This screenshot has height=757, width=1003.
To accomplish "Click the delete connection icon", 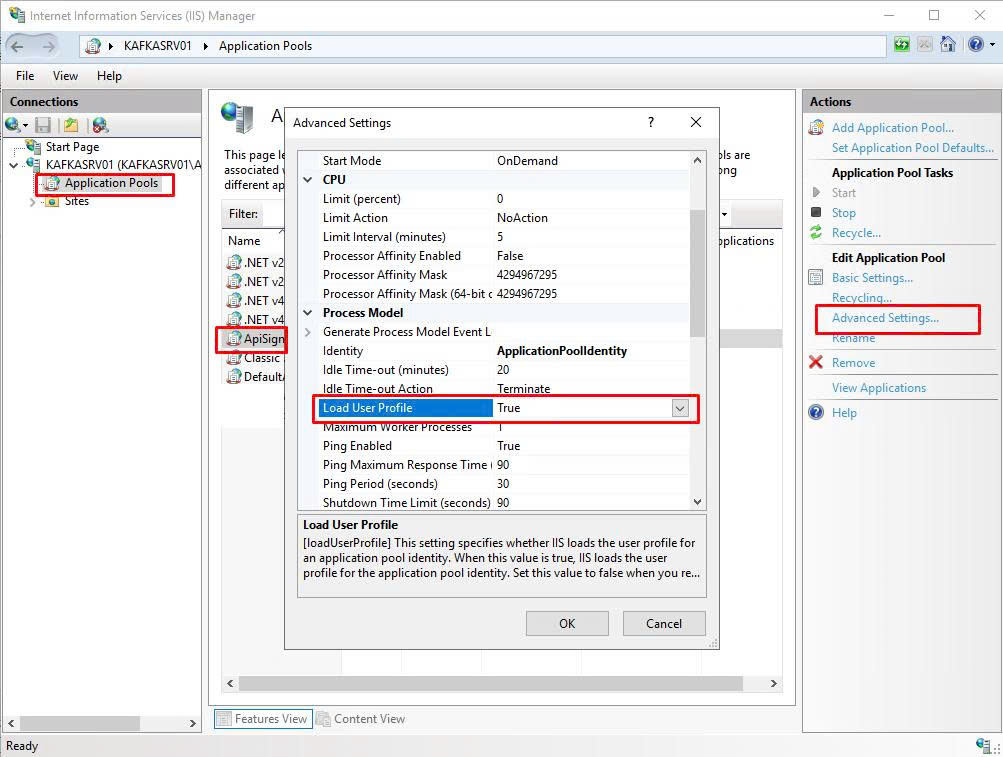I will (100, 125).
